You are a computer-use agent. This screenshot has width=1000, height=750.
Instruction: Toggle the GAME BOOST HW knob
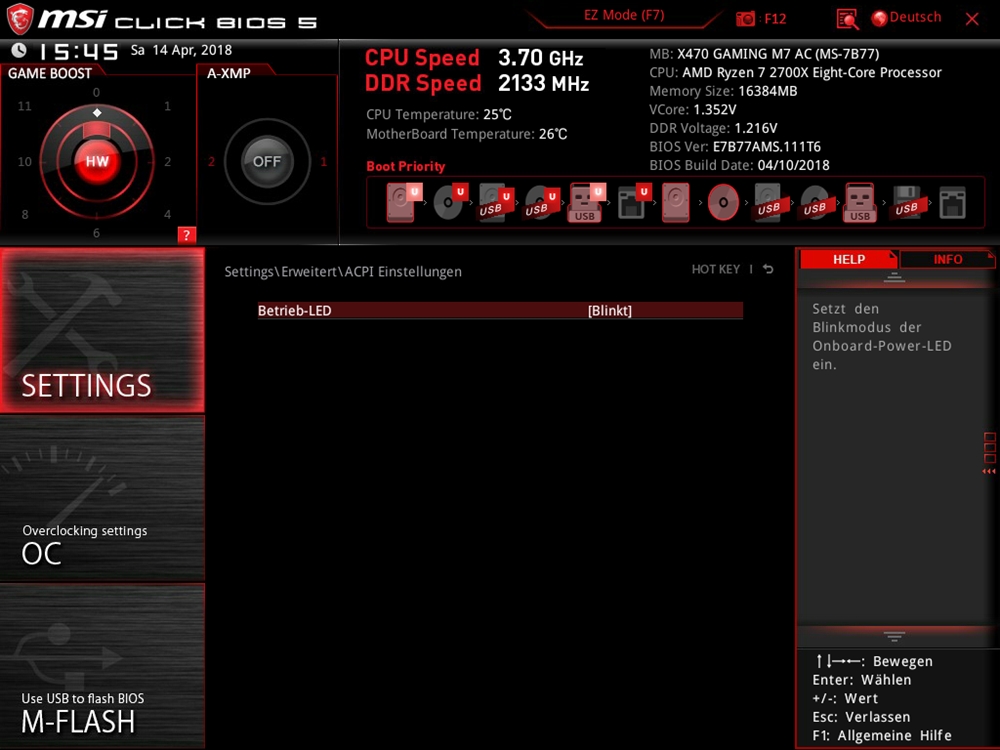(97, 161)
